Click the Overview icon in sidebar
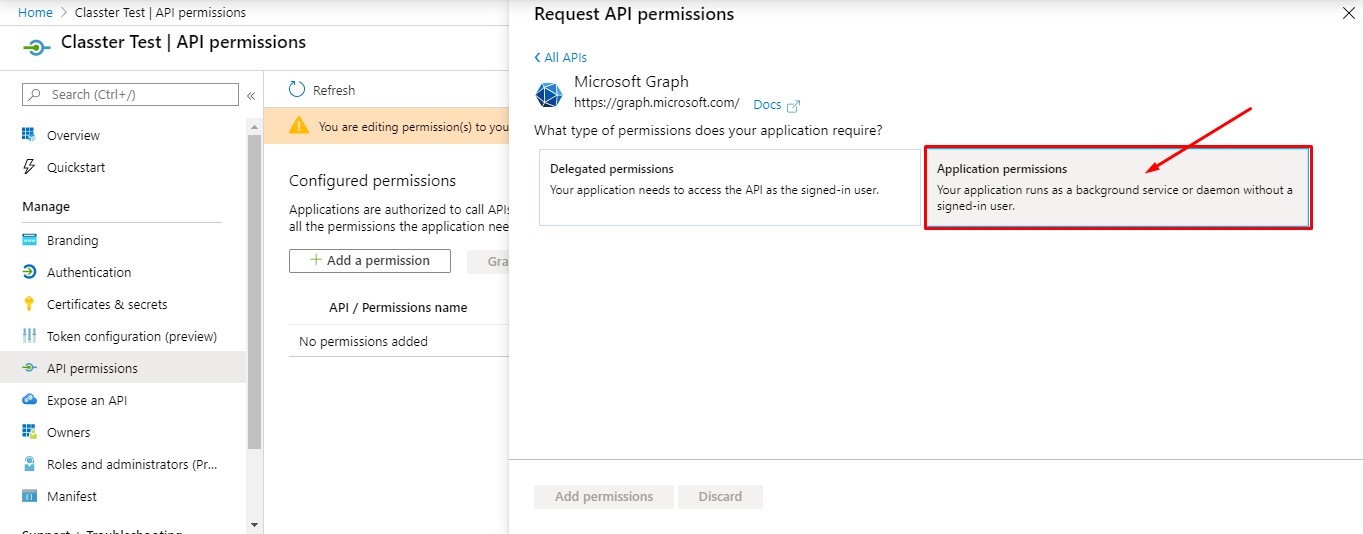Image resolution: width=1363 pixels, height=534 pixels. point(29,135)
